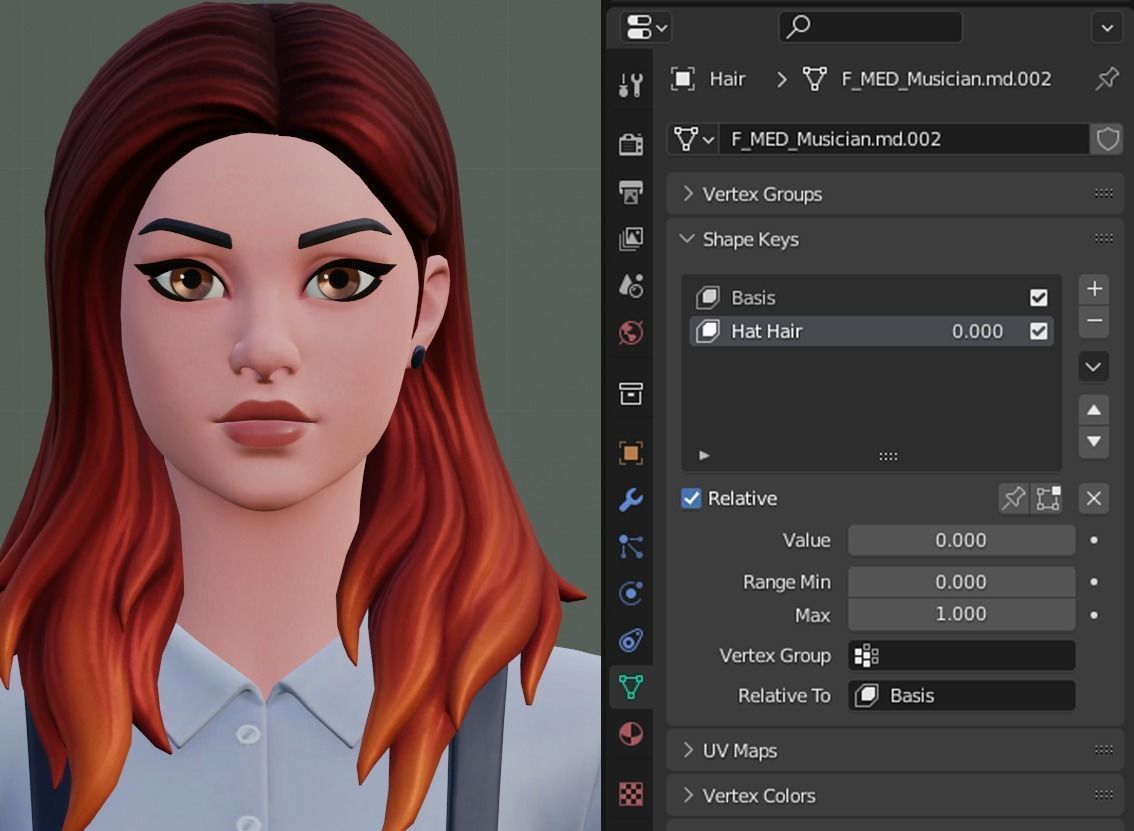
Task: Click the shape key list resize grip
Action: tap(888, 456)
